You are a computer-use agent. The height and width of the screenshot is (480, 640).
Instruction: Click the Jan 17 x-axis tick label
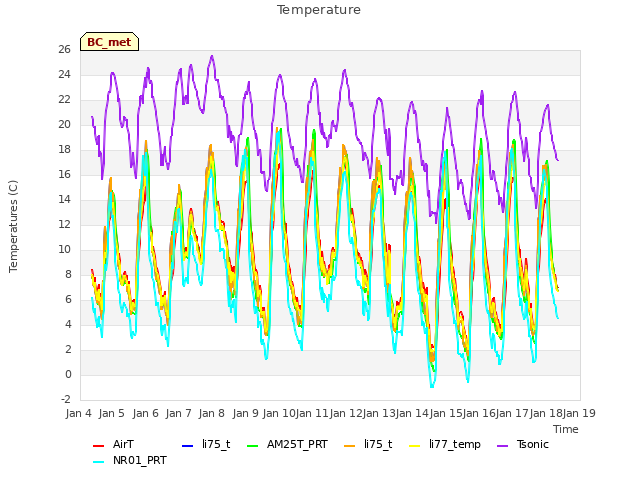(x=513, y=413)
